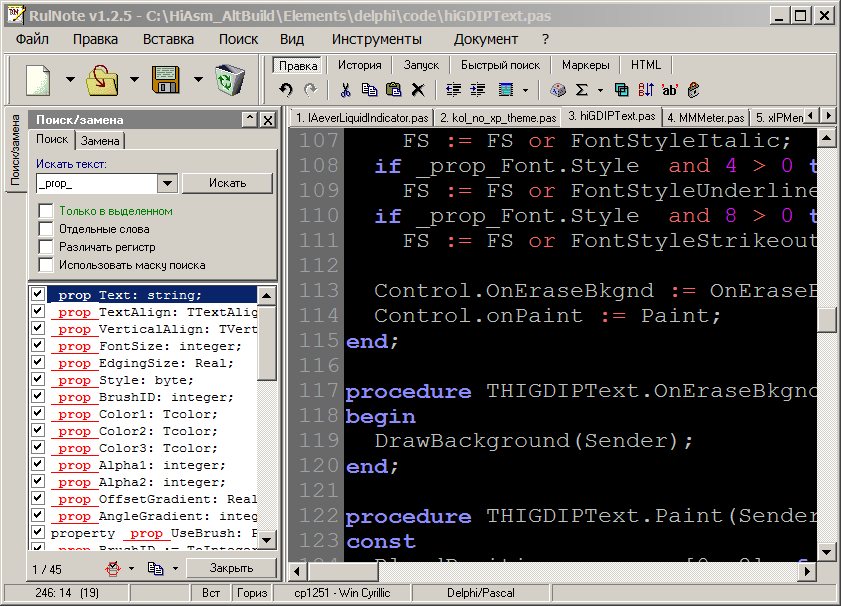The width and height of the screenshot is (841, 606).
Task: Uncheck the '_prop_Style: byte;' result checkbox
Action: click(38, 379)
